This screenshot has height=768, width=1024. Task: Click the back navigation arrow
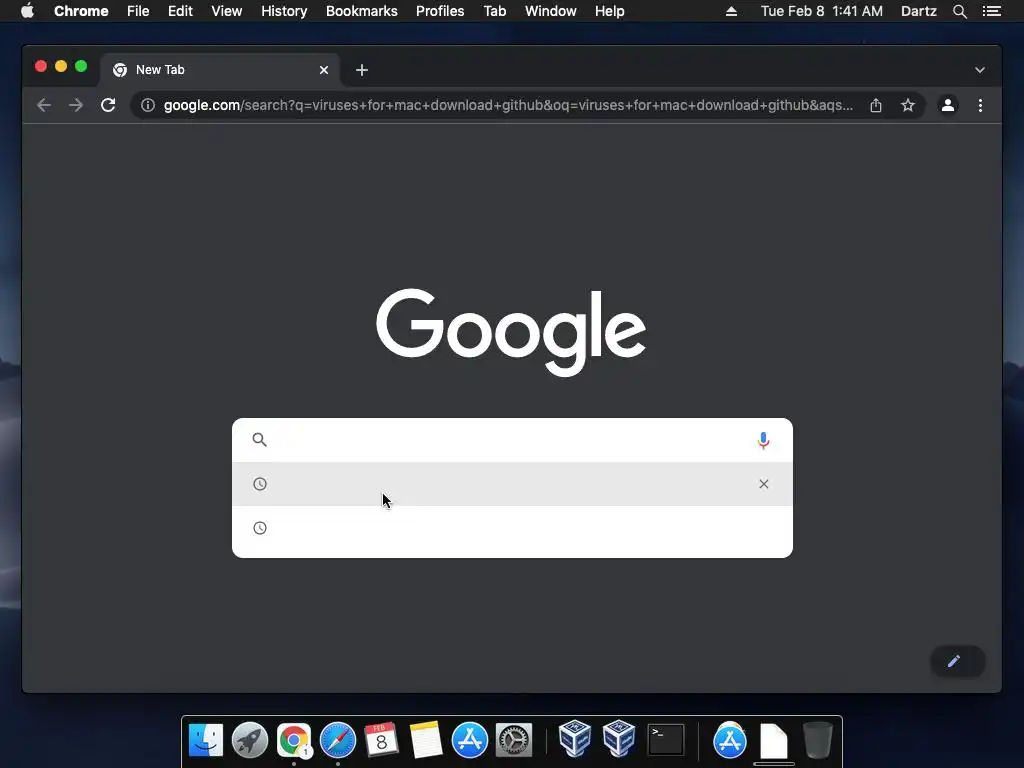tap(44, 105)
